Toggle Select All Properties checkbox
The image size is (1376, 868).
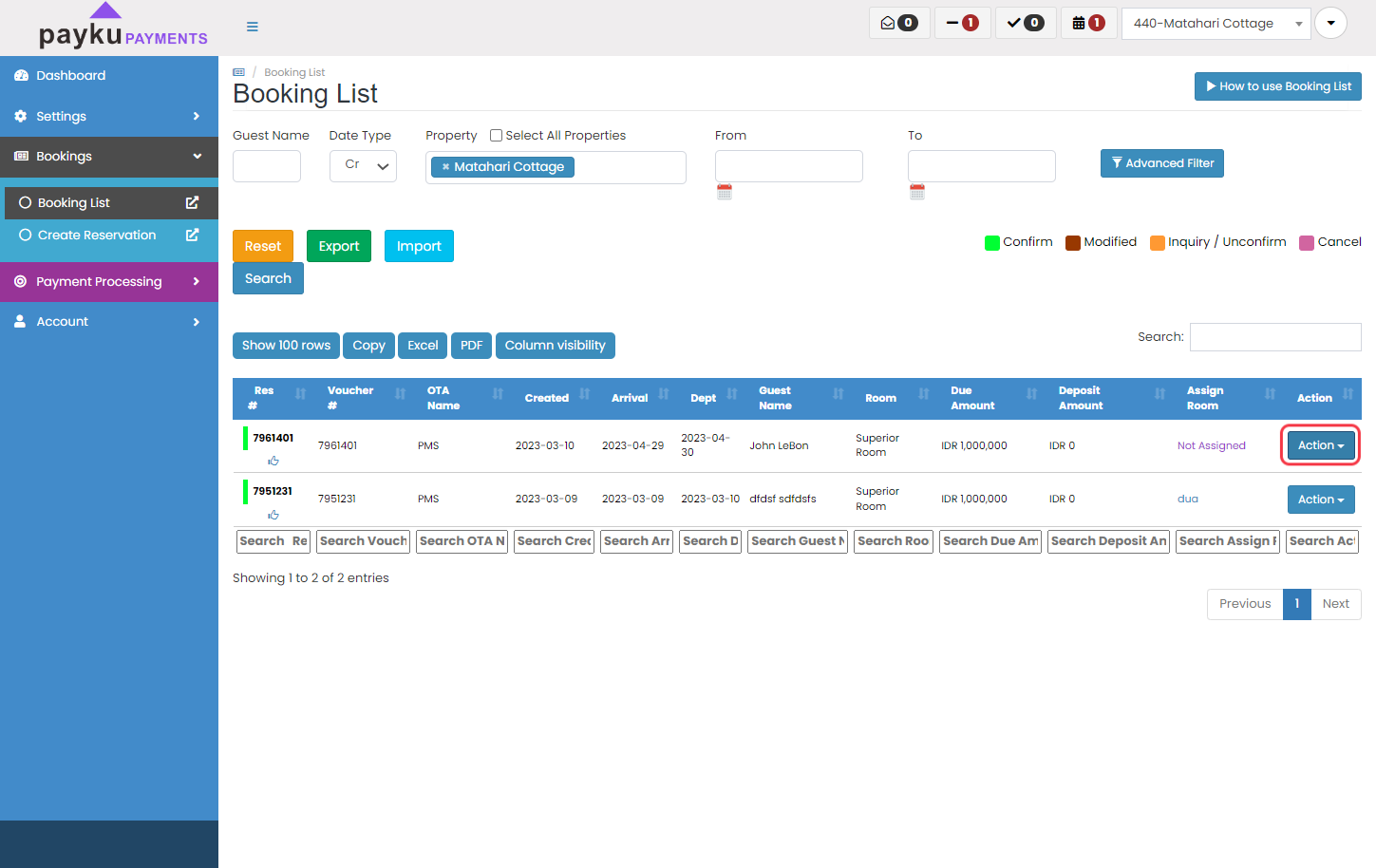click(496, 135)
